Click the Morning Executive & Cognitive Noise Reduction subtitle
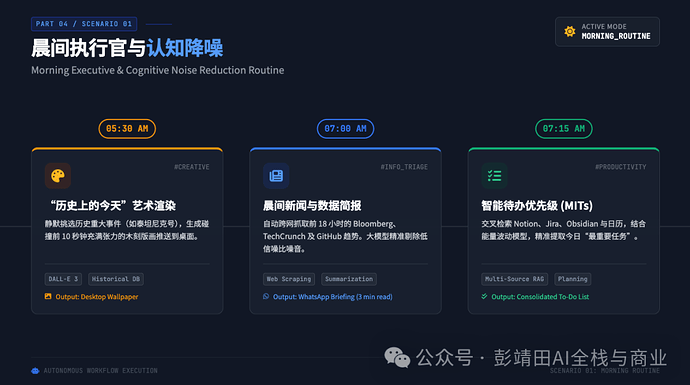The image size is (690, 385). point(158,70)
